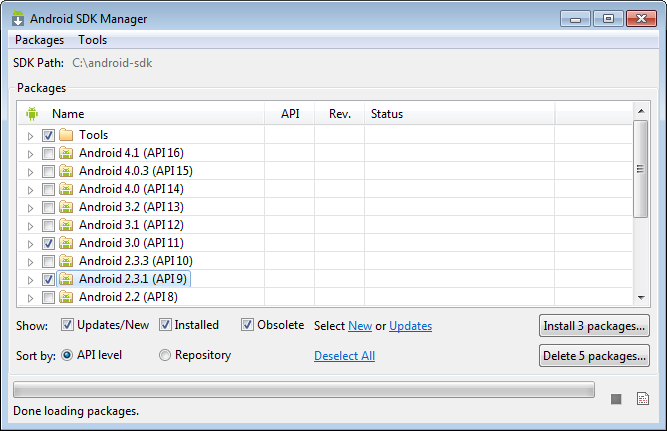
Task: Select the Repository sort option
Action: (x=165, y=355)
